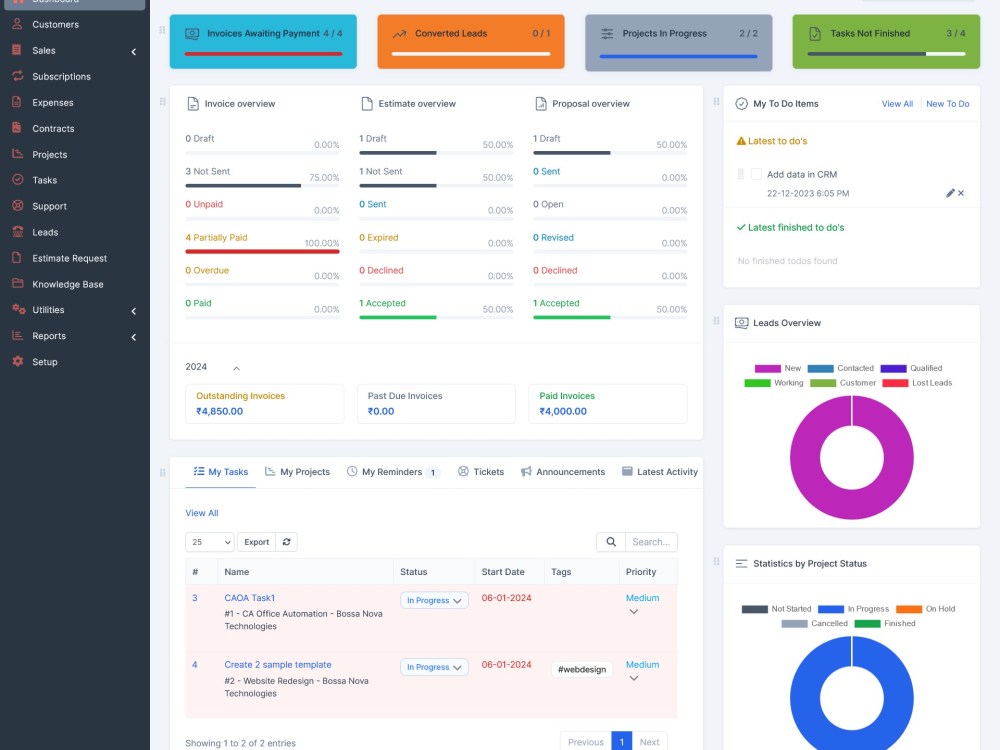Open Customers from the sidebar icon
Image resolution: width=1000 pixels, height=750 pixels.
[x=17, y=24]
